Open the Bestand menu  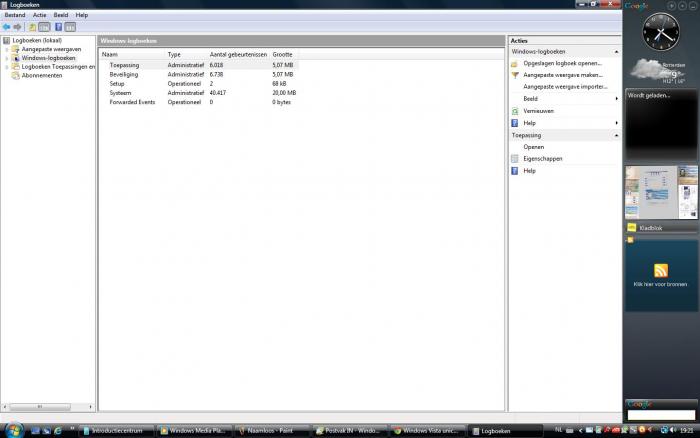15,15
